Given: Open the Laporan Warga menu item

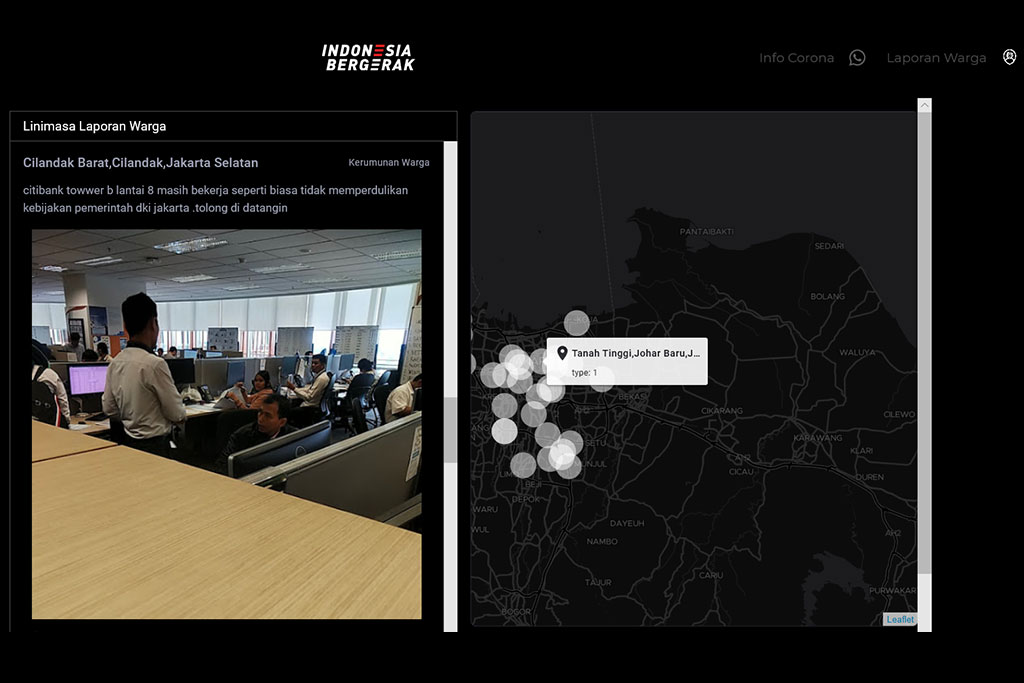Looking at the screenshot, I should (936, 58).
